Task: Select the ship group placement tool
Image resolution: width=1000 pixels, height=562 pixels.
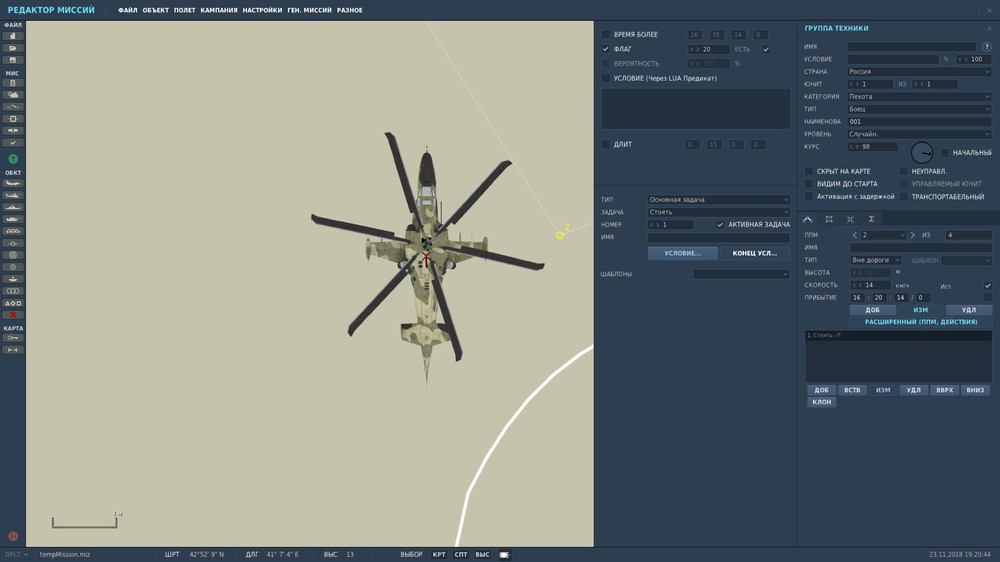Action: tap(13, 207)
